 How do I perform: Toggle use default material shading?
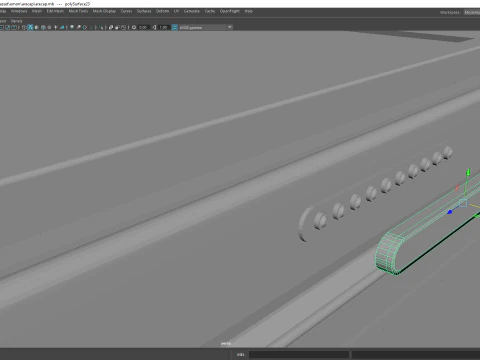pyautogui.click(x=37, y=27)
